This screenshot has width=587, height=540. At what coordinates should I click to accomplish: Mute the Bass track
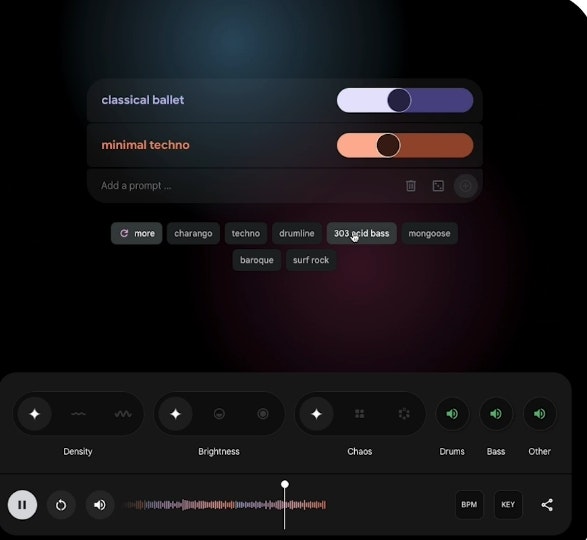coord(496,414)
